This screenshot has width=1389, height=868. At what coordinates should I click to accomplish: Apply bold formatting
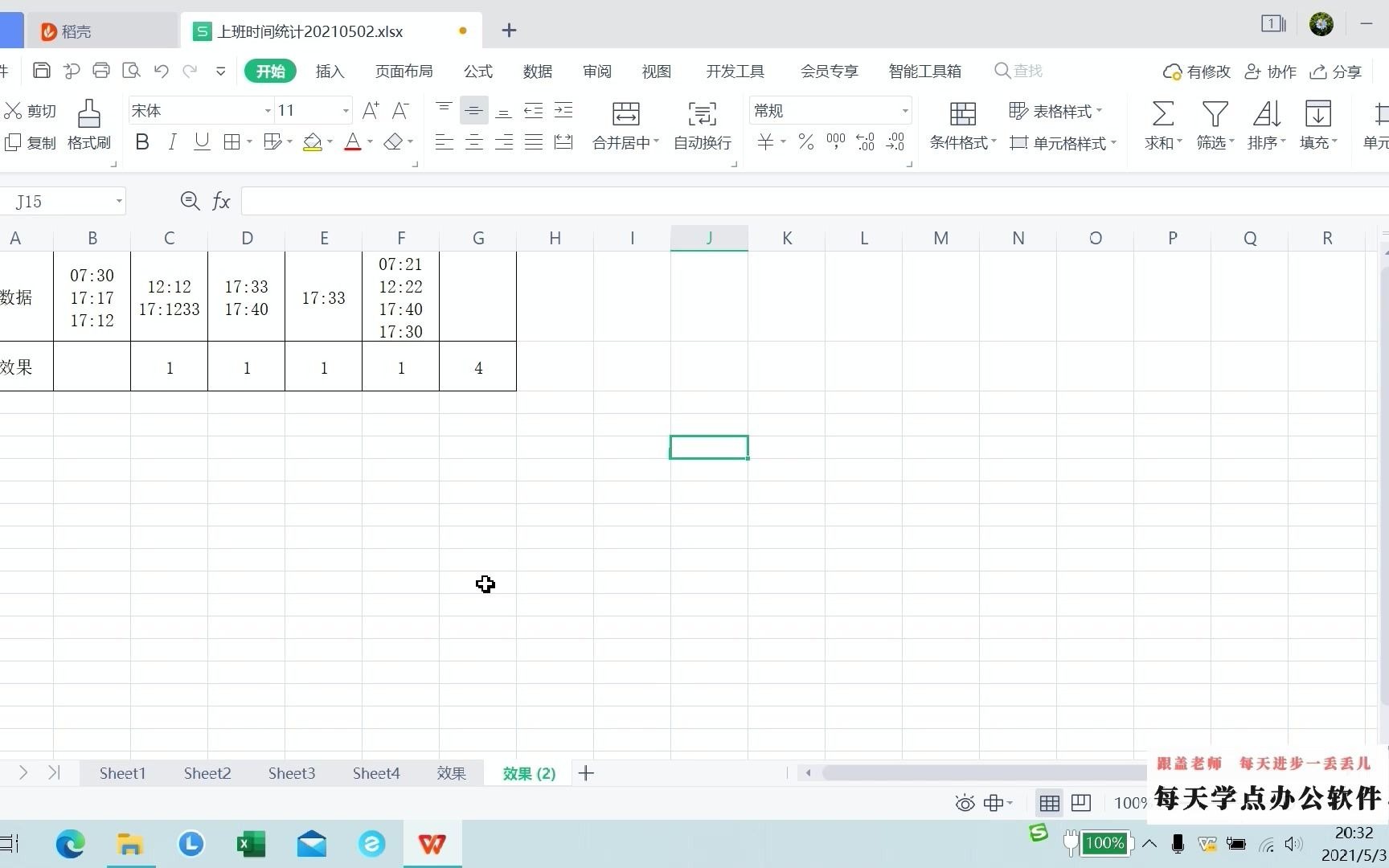[x=142, y=141]
